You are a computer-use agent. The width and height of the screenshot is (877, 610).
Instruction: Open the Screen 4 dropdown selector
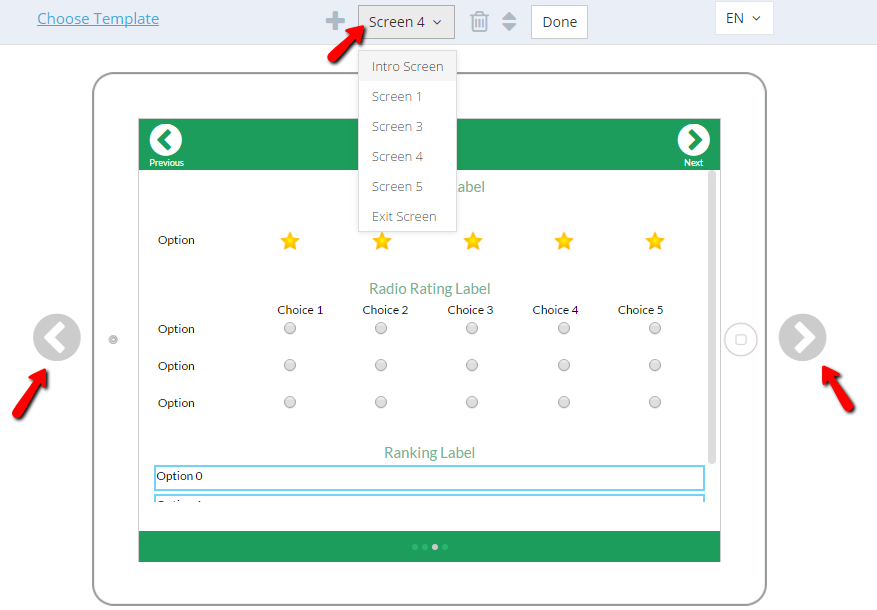(406, 22)
